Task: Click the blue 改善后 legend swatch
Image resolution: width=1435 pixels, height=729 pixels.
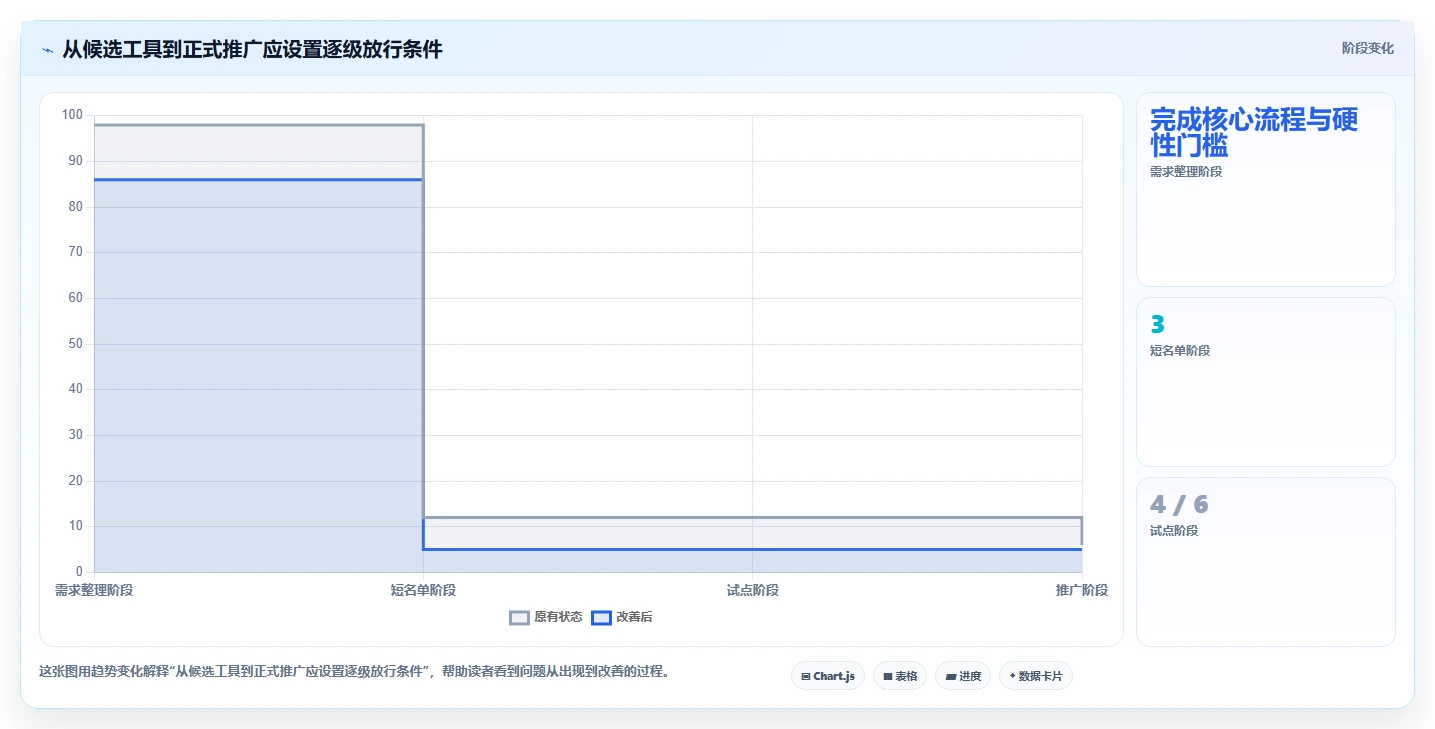Action: tap(601, 617)
